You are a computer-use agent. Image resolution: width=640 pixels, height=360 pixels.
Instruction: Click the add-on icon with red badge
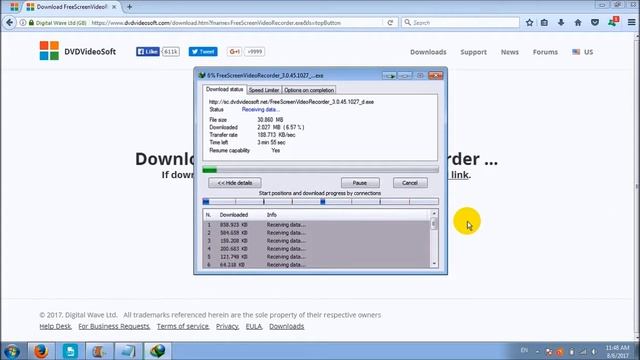(613, 22)
